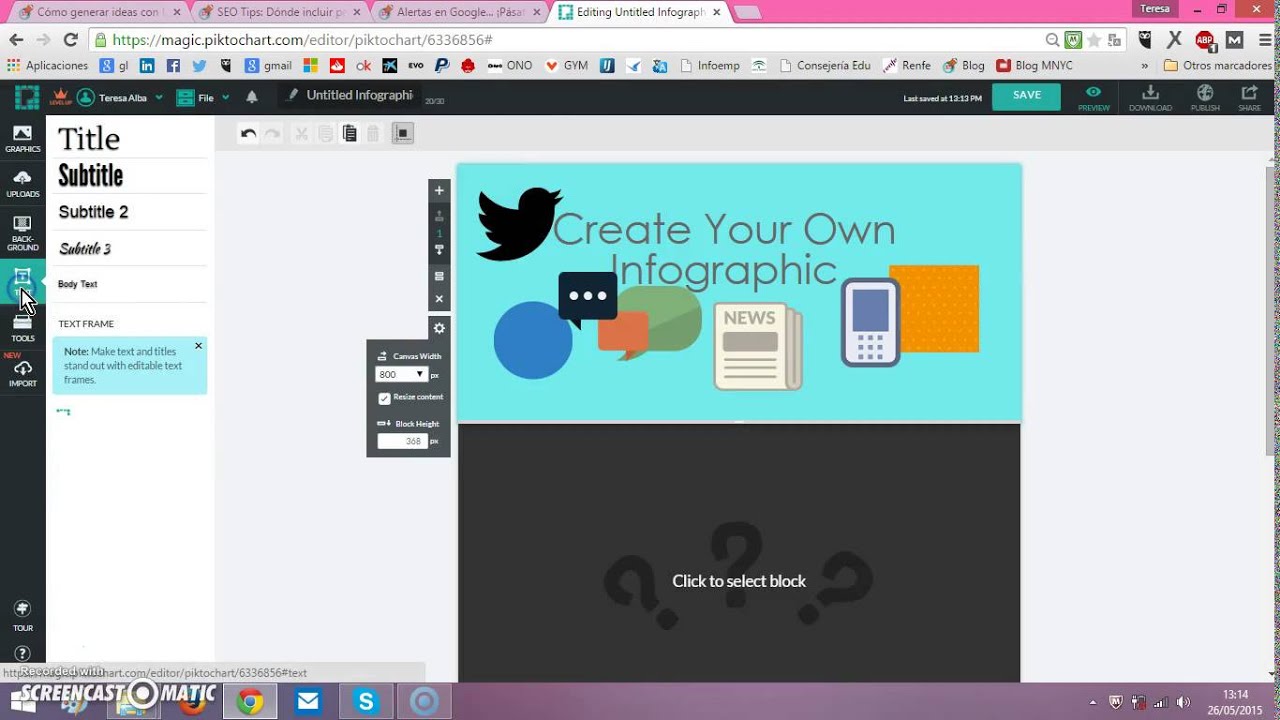1280x720 pixels.
Task: Insert Body Text element
Action: [x=78, y=284]
